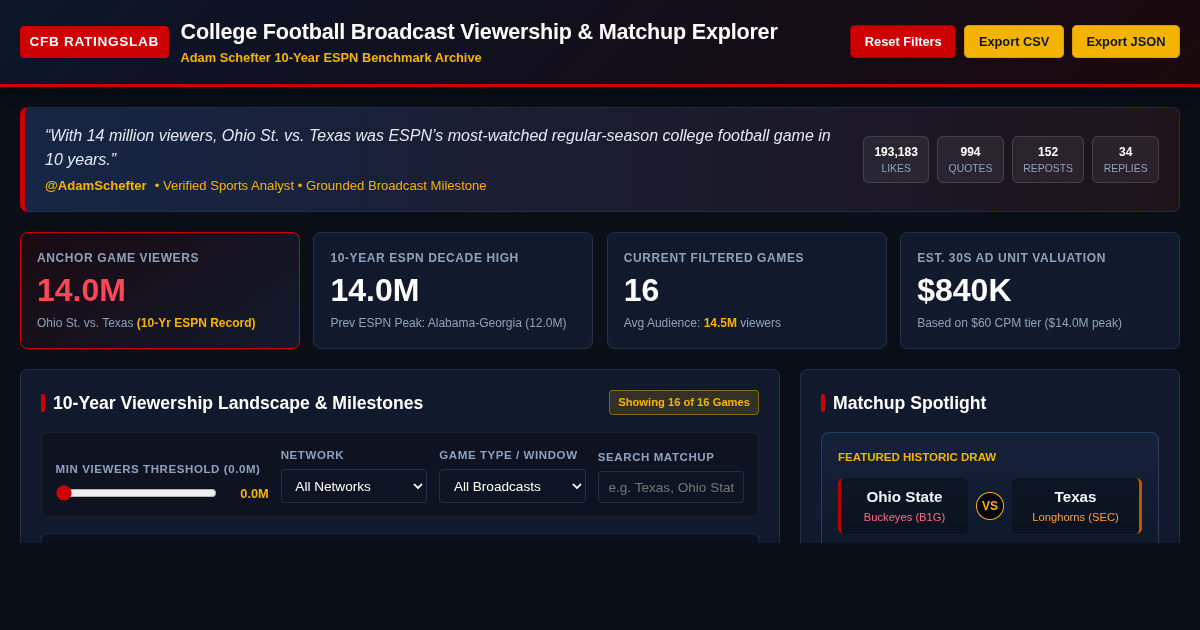Click the Matchup Spotlight heading

[909, 403]
